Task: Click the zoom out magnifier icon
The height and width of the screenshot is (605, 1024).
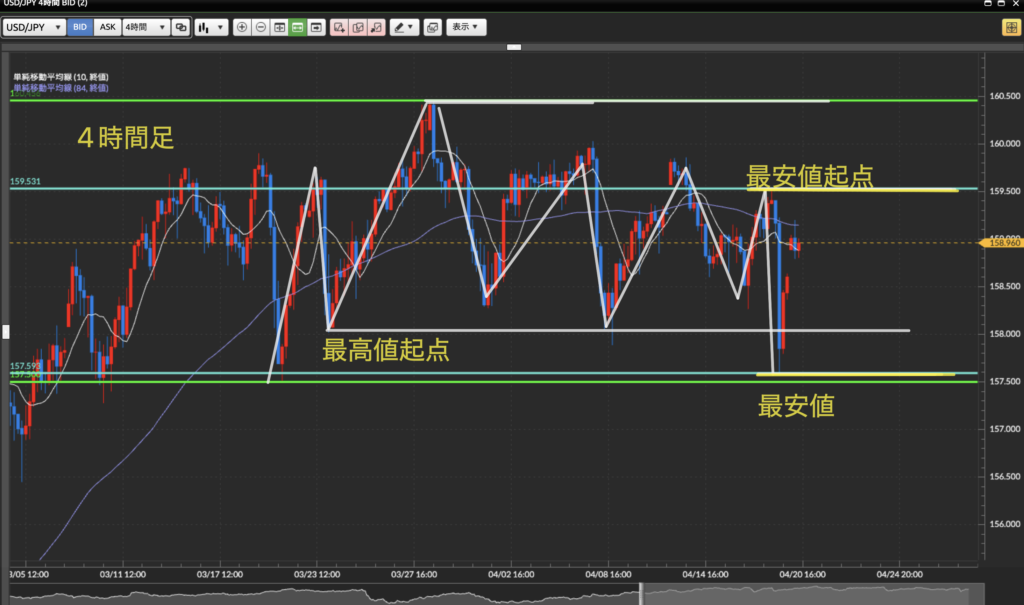Action: (x=260, y=27)
